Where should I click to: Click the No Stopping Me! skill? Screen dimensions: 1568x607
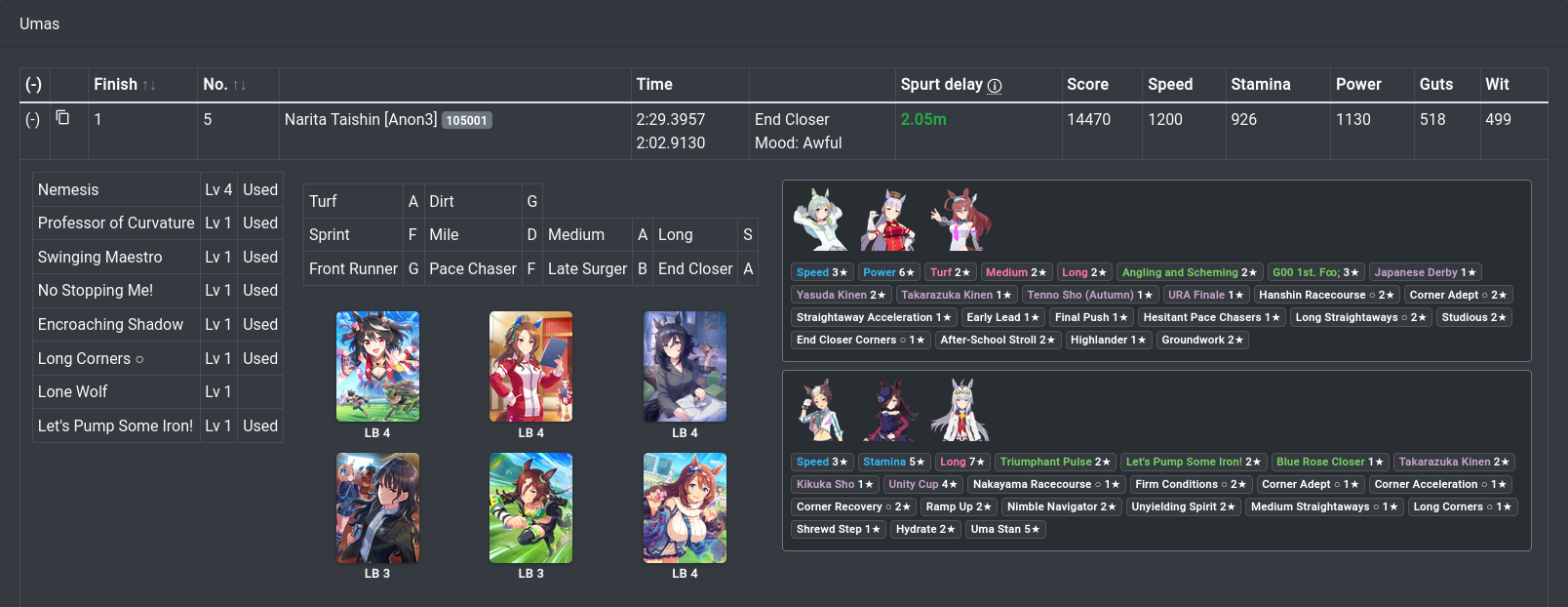click(x=96, y=291)
